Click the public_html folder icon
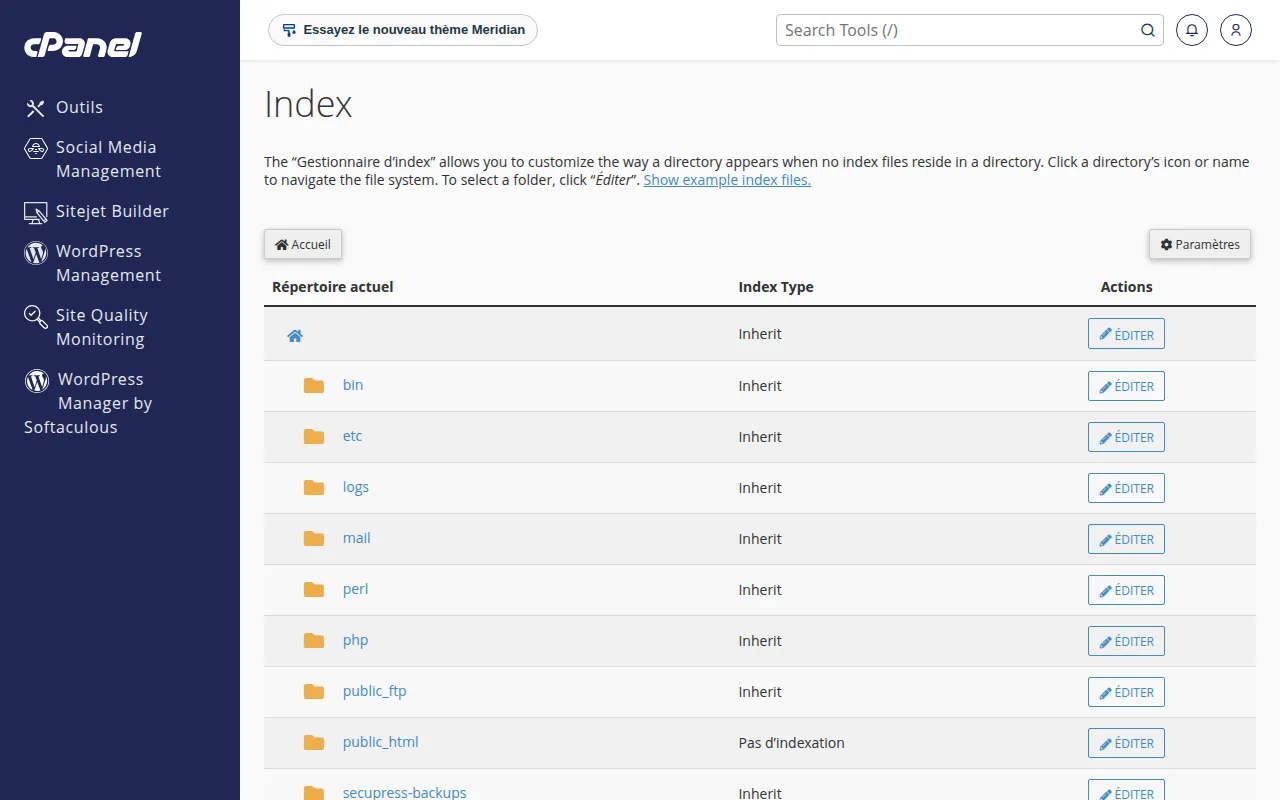1280x800 pixels. 314,742
